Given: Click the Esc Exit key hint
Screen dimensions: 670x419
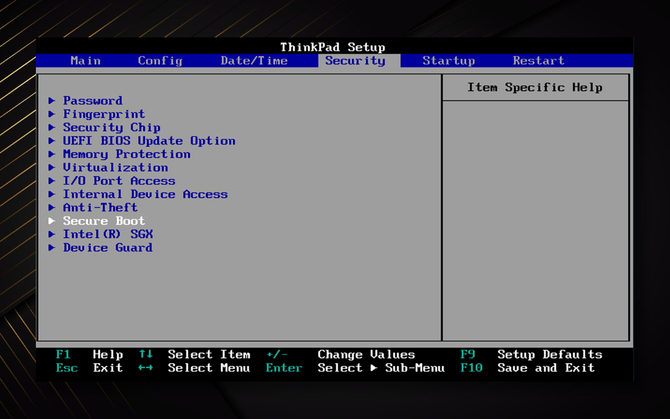Looking at the screenshot, I should [89, 368].
